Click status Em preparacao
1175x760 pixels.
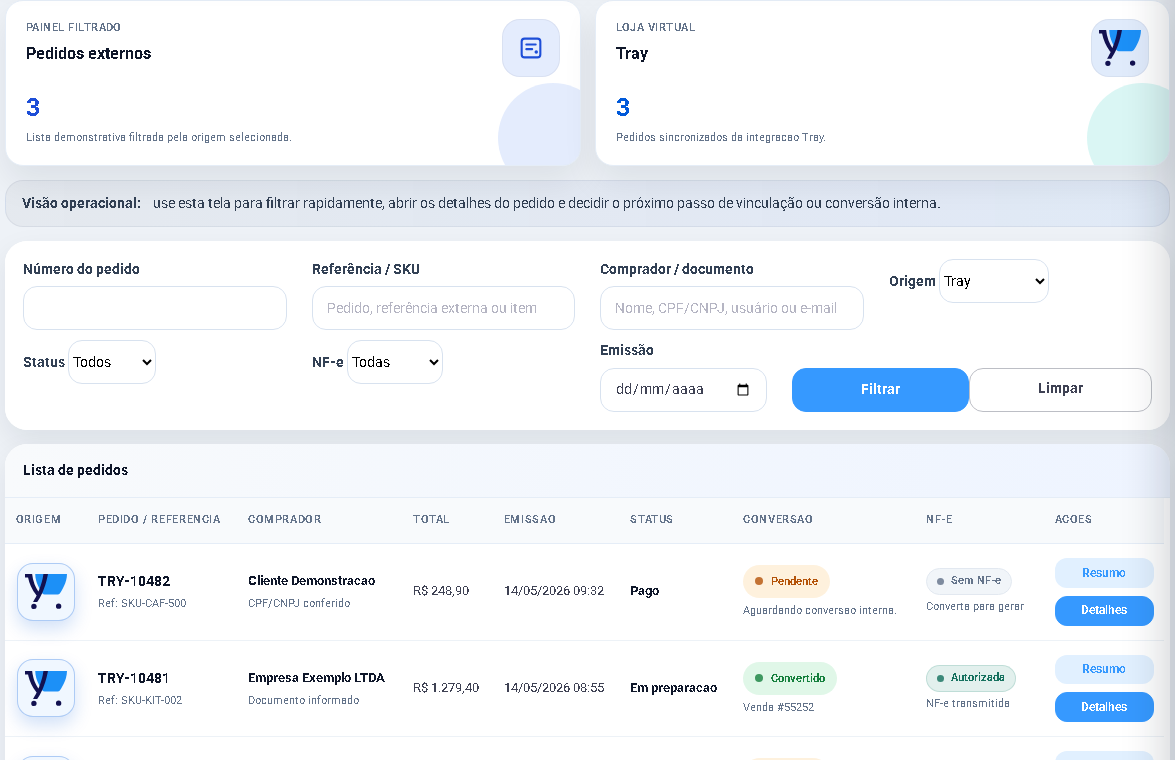point(674,687)
